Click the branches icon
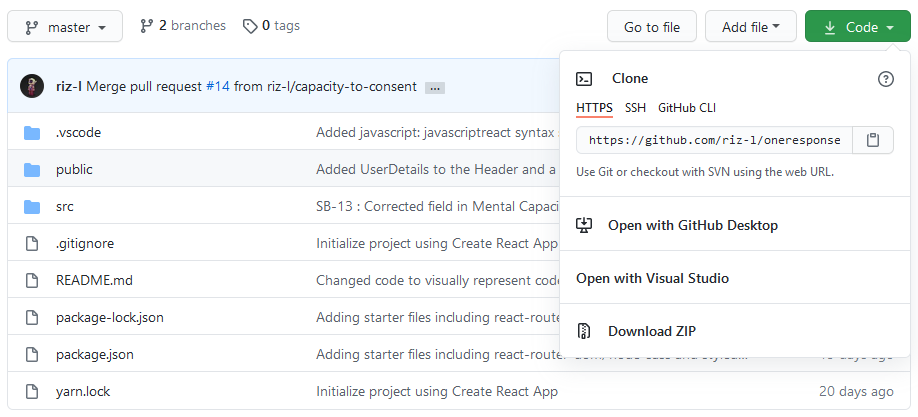The image size is (918, 417). (x=147, y=26)
